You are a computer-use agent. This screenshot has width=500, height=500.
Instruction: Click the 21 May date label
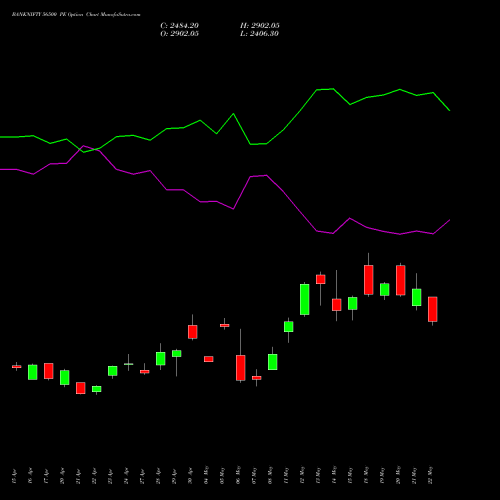414,475
